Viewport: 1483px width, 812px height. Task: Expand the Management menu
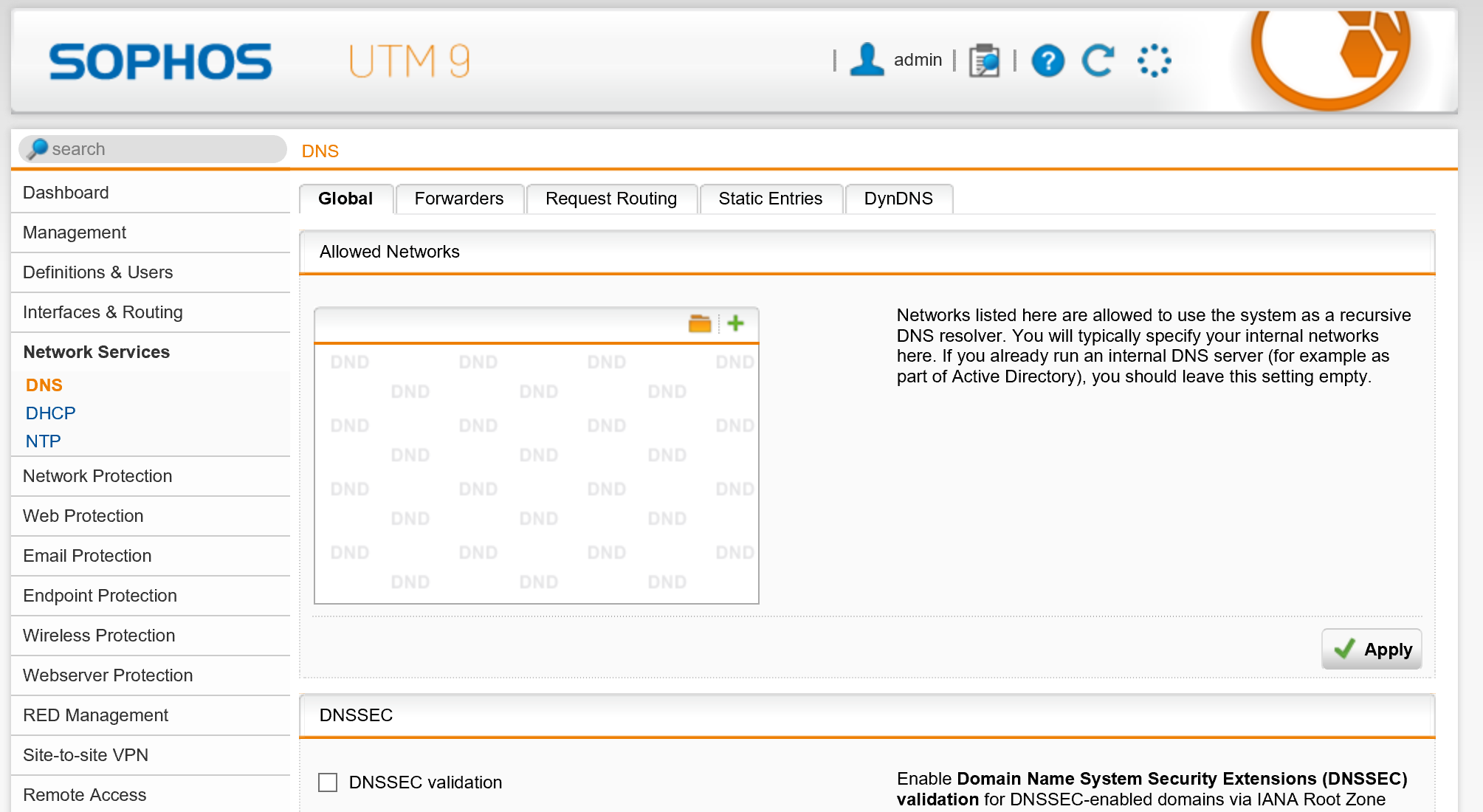coord(151,233)
